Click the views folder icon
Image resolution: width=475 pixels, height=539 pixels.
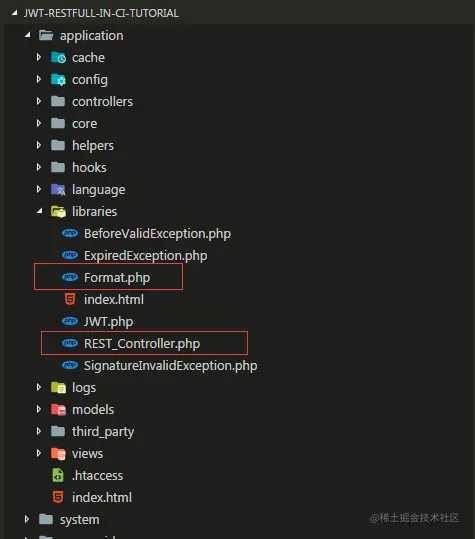58,453
